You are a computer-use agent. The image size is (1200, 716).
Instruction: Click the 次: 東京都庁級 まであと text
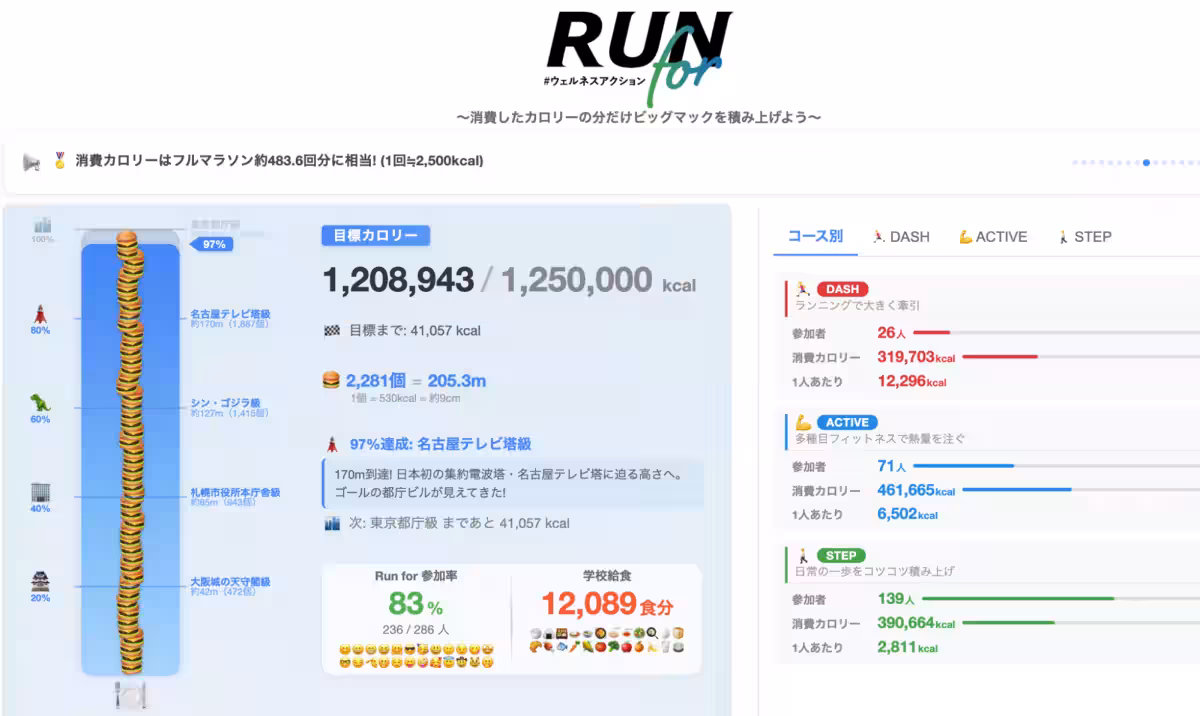[459, 523]
